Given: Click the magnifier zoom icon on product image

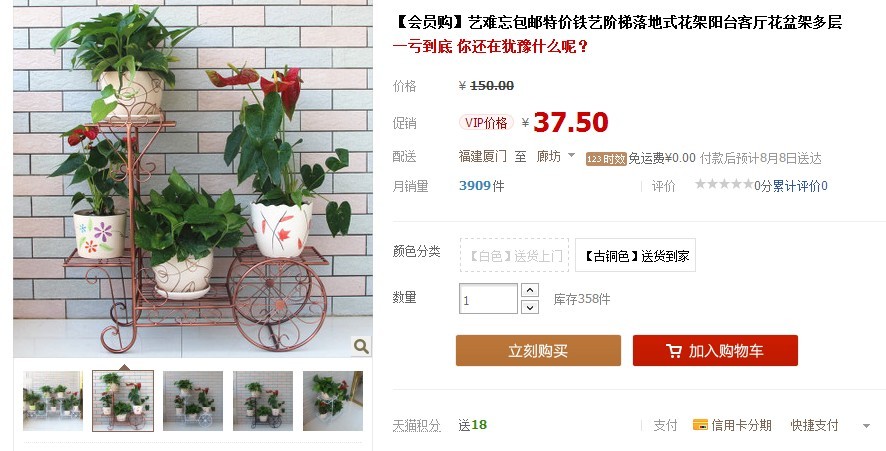Looking at the screenshot, I should (361, 345).
